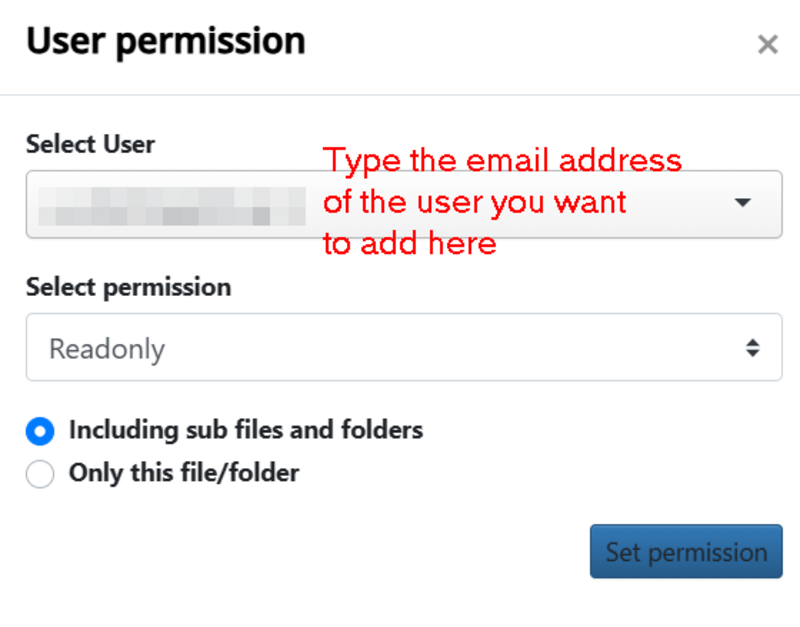Click the red 'of the user you want' text
The image size is (800, 627).
pyautogui.click(x=474, y=203)
